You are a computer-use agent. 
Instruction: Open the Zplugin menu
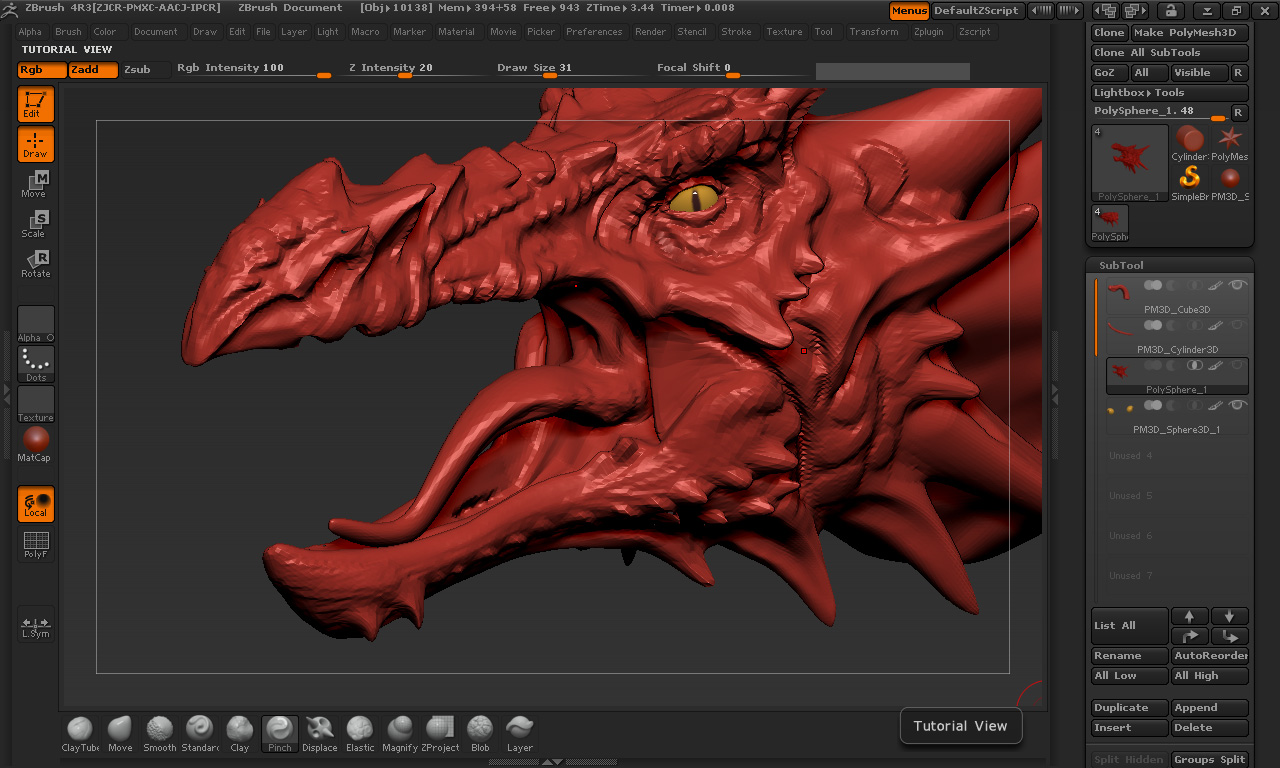tap(928, 32)
